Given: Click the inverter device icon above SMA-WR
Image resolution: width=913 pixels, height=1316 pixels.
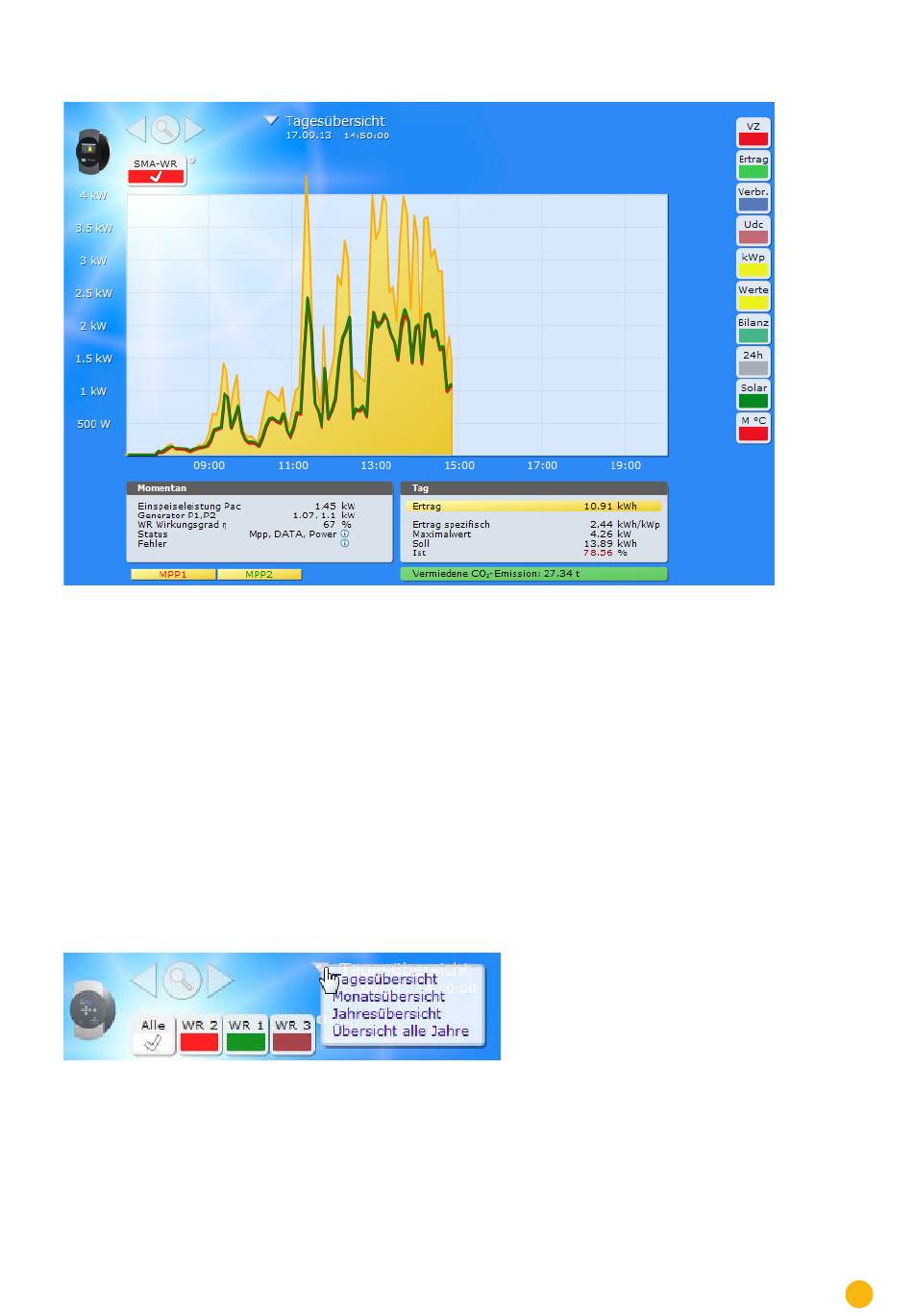Looking at the screenshot, I should pyautogui.click(x=92, y=151).
